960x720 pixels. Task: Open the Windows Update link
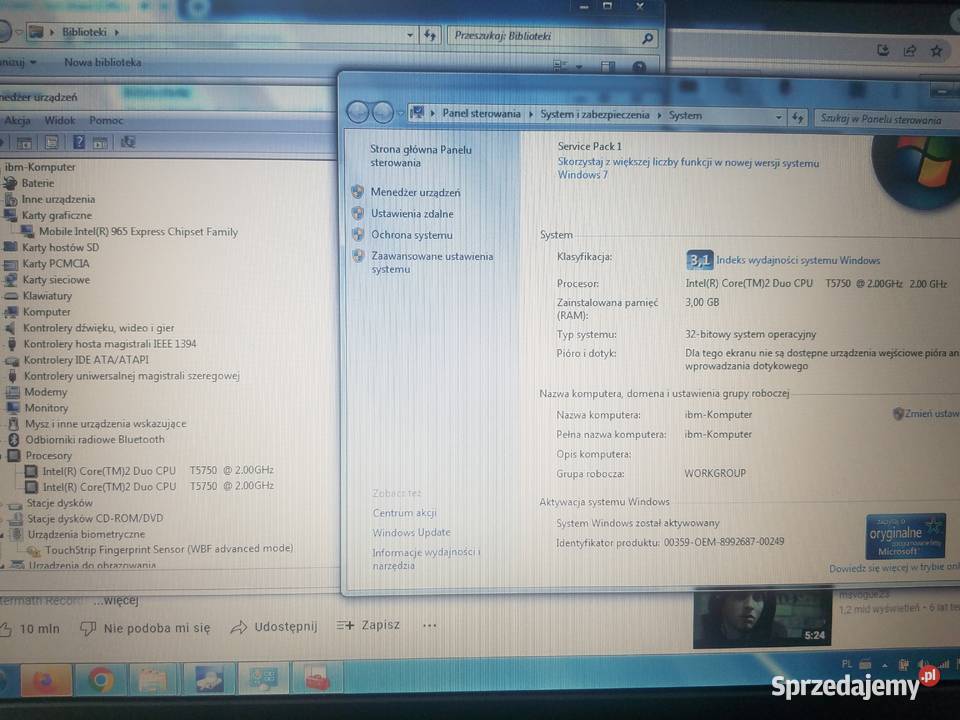coord(411,533)
